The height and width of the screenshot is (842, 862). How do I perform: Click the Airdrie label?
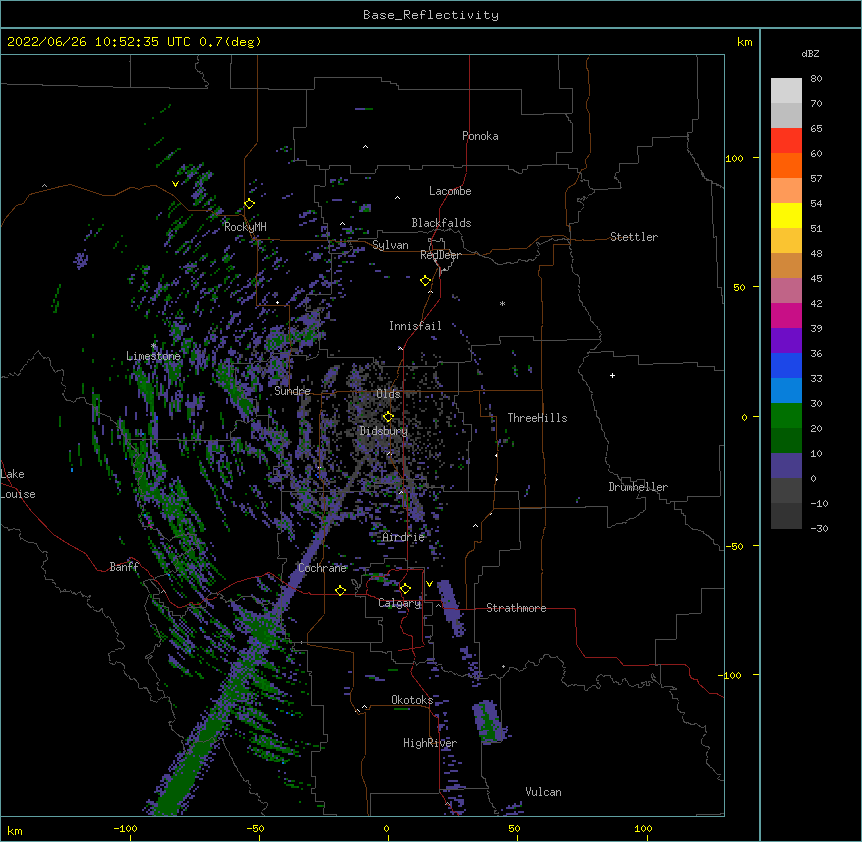[x=404, y=537]
